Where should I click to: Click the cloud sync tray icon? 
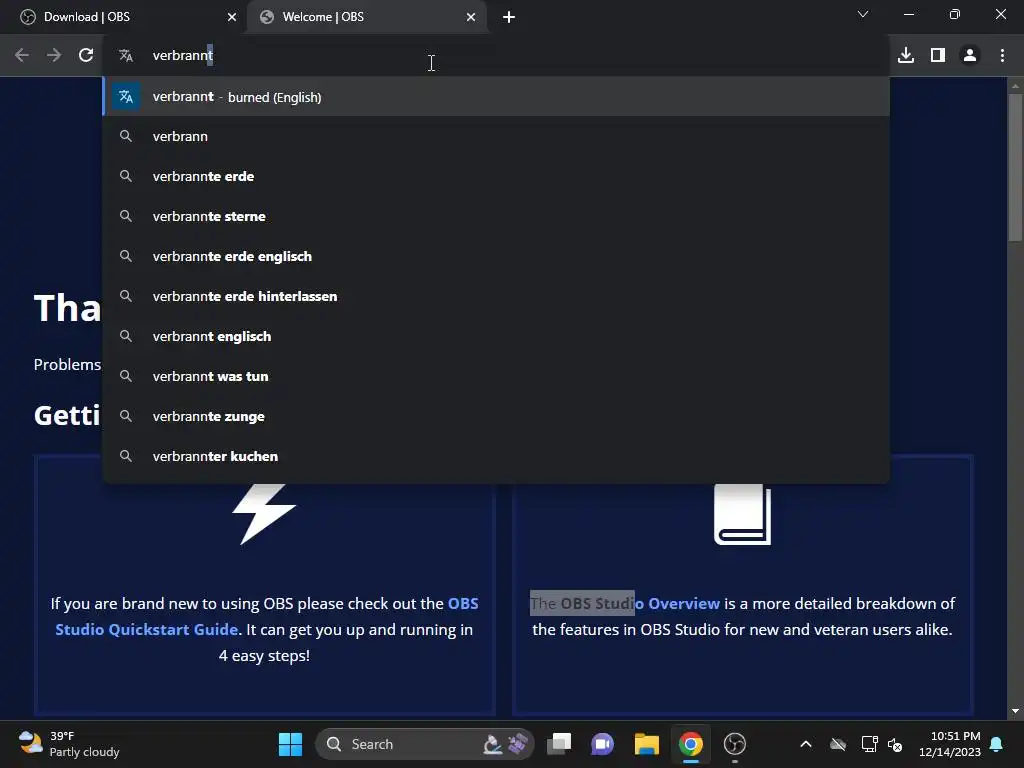point(838,744)
